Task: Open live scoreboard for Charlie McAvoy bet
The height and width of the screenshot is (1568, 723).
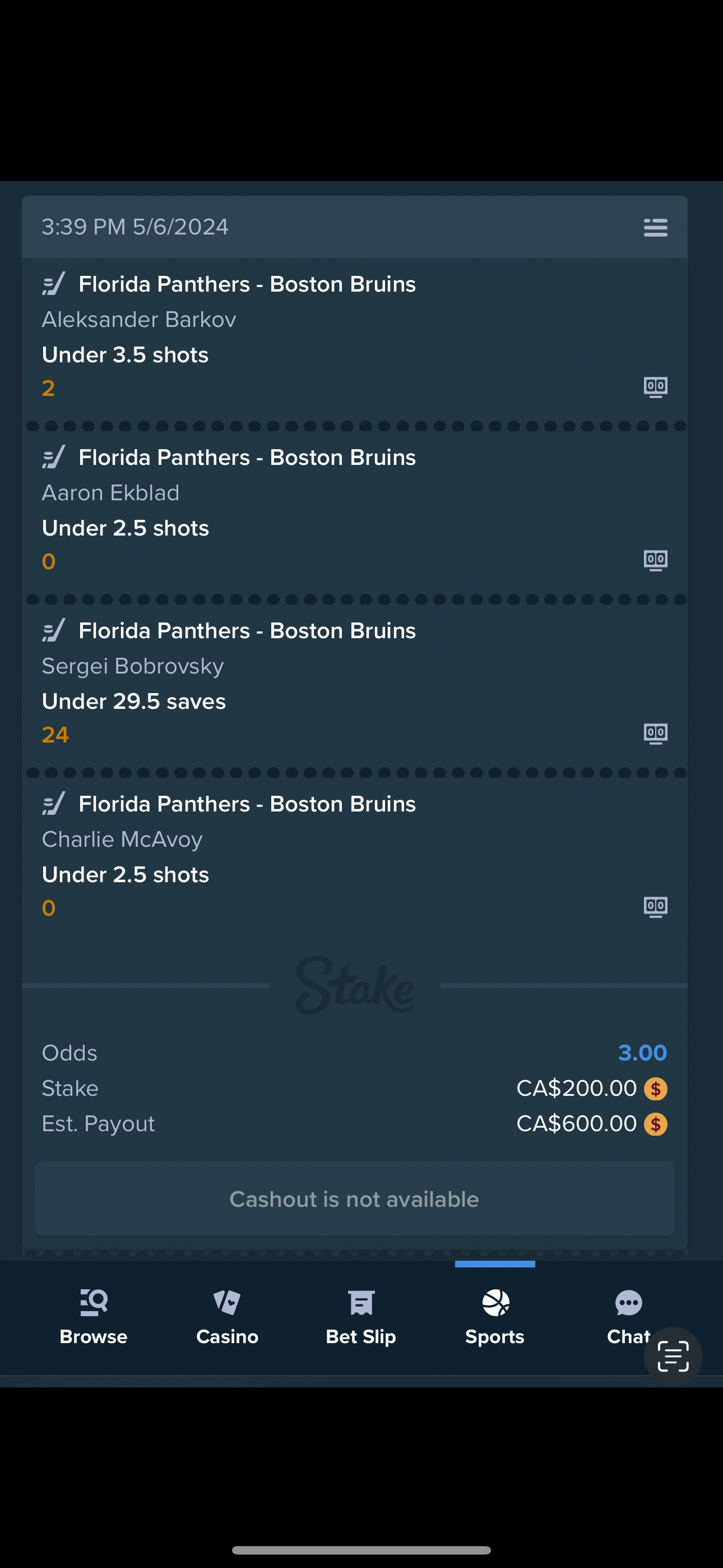Action: pyautogui.click(x=655, y=907)
